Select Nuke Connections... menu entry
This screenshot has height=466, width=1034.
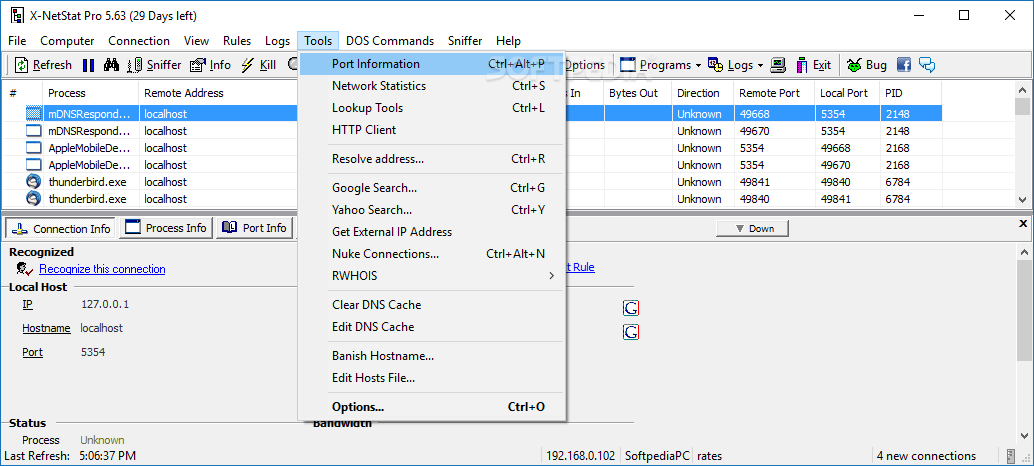(431, 254)
